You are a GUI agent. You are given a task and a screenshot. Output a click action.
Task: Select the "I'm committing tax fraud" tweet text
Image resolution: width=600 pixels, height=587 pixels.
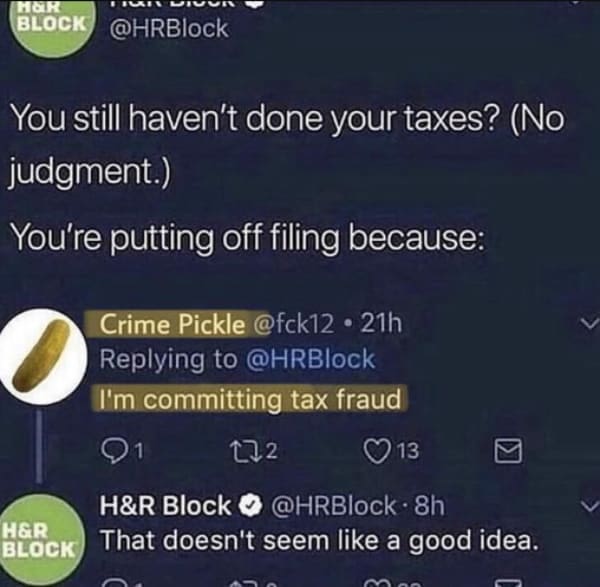click(x=251, y=400)
